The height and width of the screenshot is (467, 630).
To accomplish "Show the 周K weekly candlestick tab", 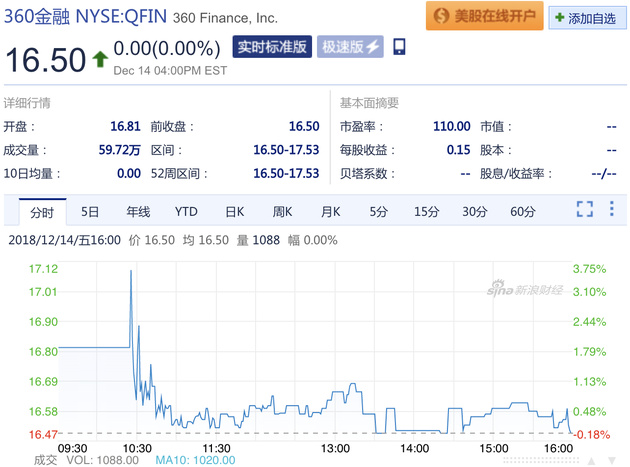I will click(282, 212).
